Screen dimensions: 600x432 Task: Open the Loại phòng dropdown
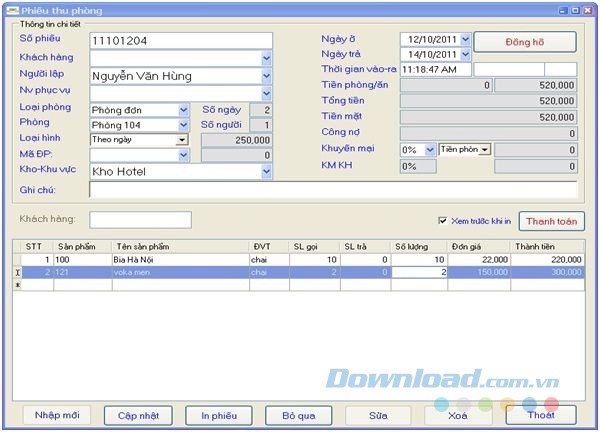pyautogui.click(x=183, y=110)
